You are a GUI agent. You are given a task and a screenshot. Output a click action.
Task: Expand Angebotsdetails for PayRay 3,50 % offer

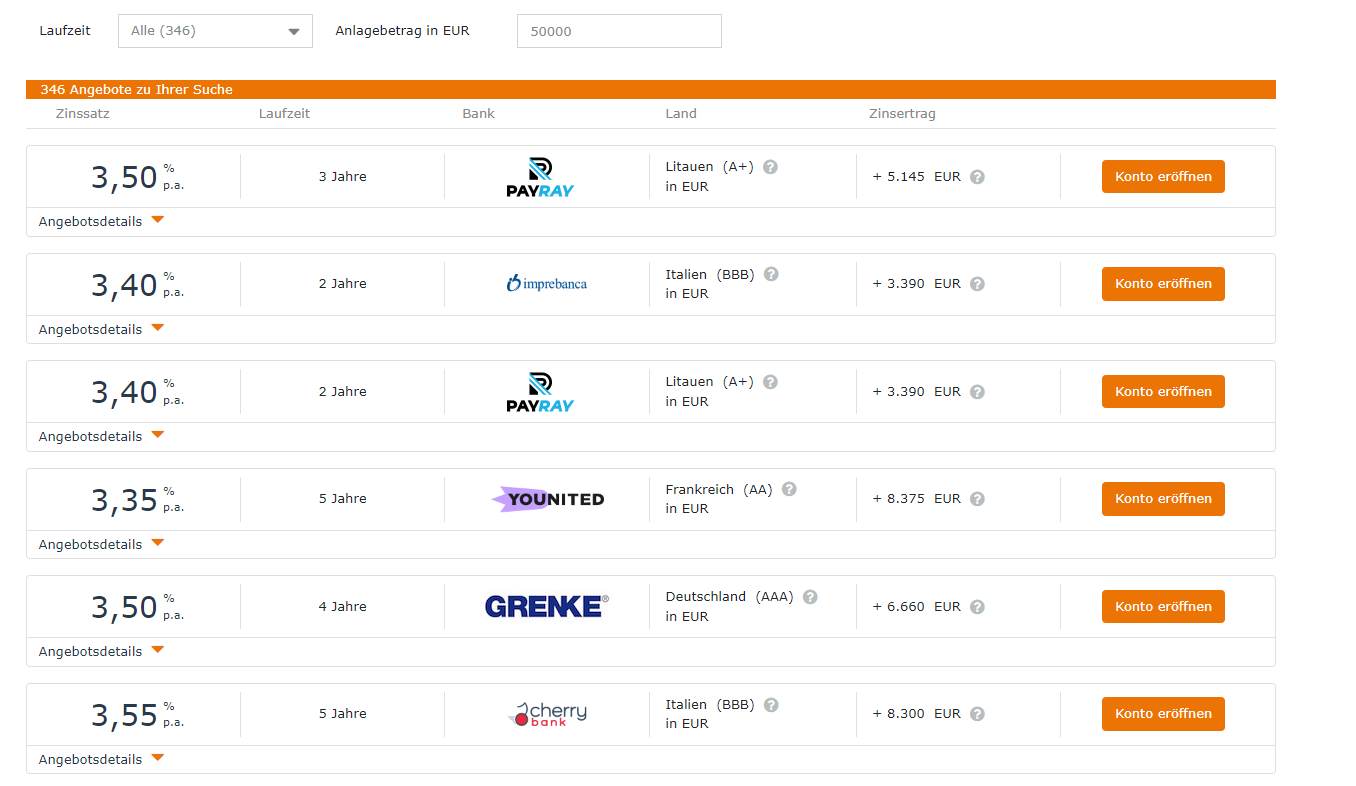click(101, 221)
